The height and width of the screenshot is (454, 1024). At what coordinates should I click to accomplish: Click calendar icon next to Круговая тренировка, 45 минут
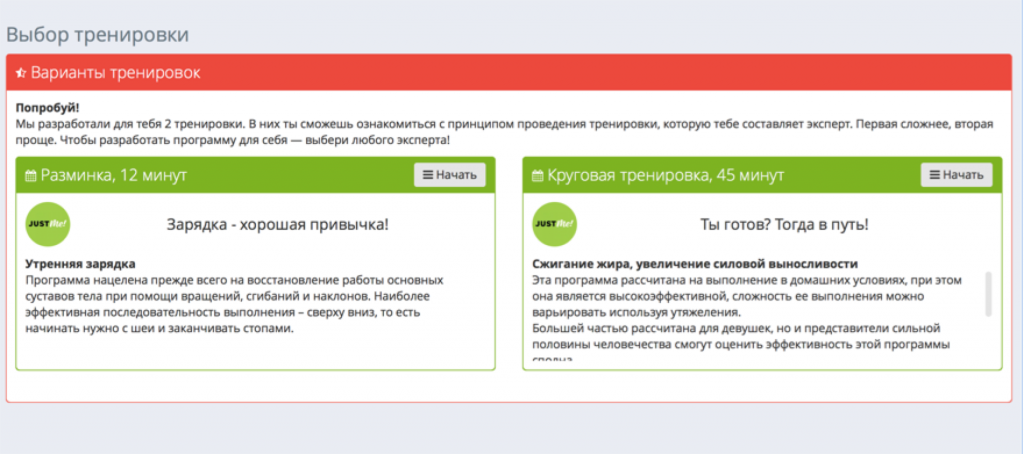click(537, 175)
